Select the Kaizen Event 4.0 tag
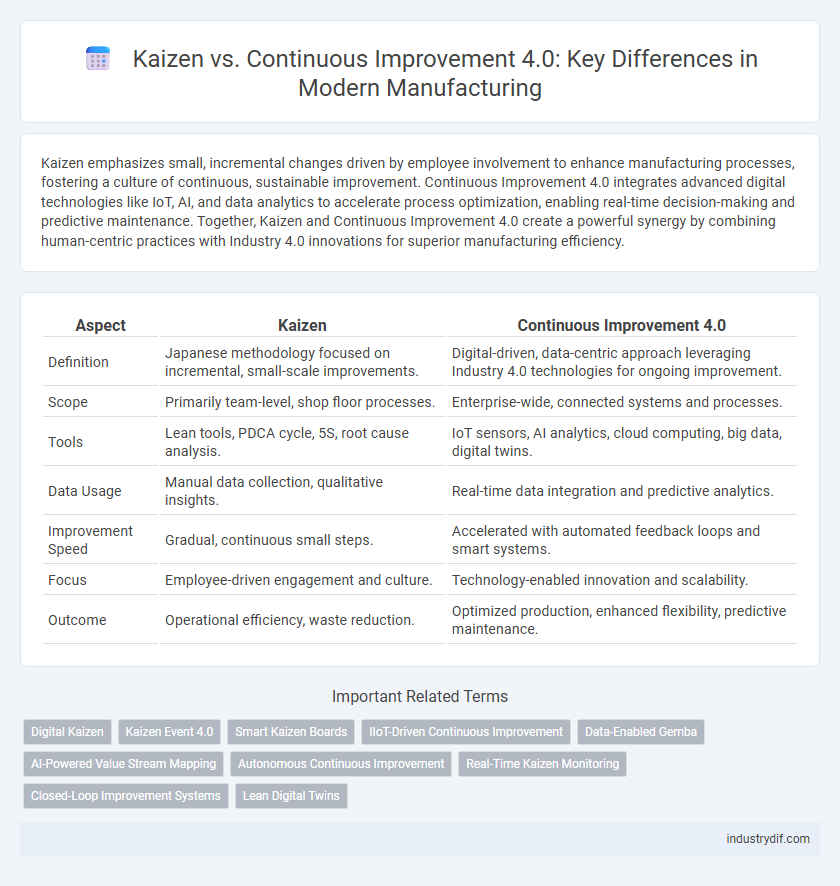 tap(169, 731)
